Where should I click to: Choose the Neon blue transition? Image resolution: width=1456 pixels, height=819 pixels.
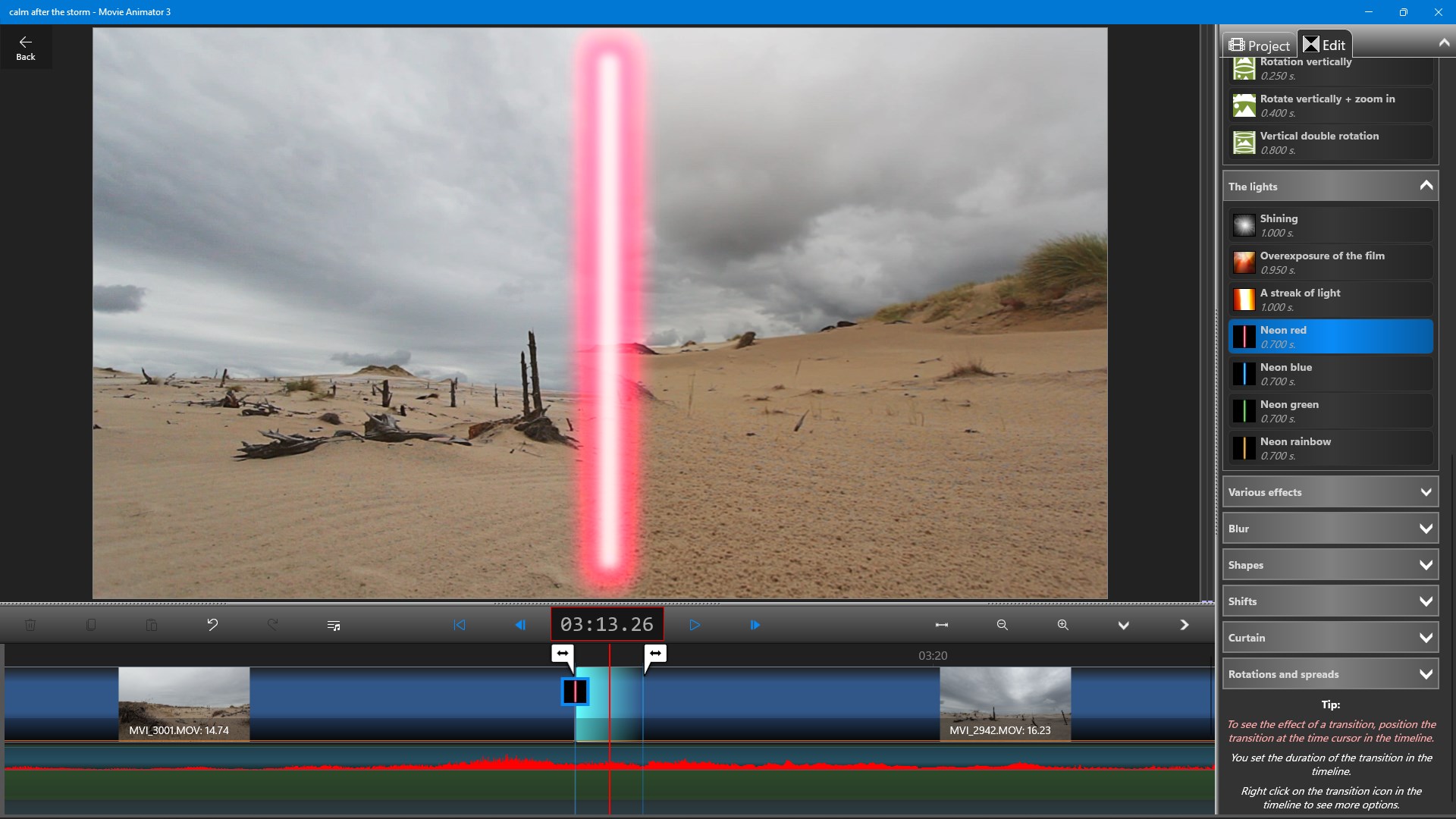[x=1330, y=374]
